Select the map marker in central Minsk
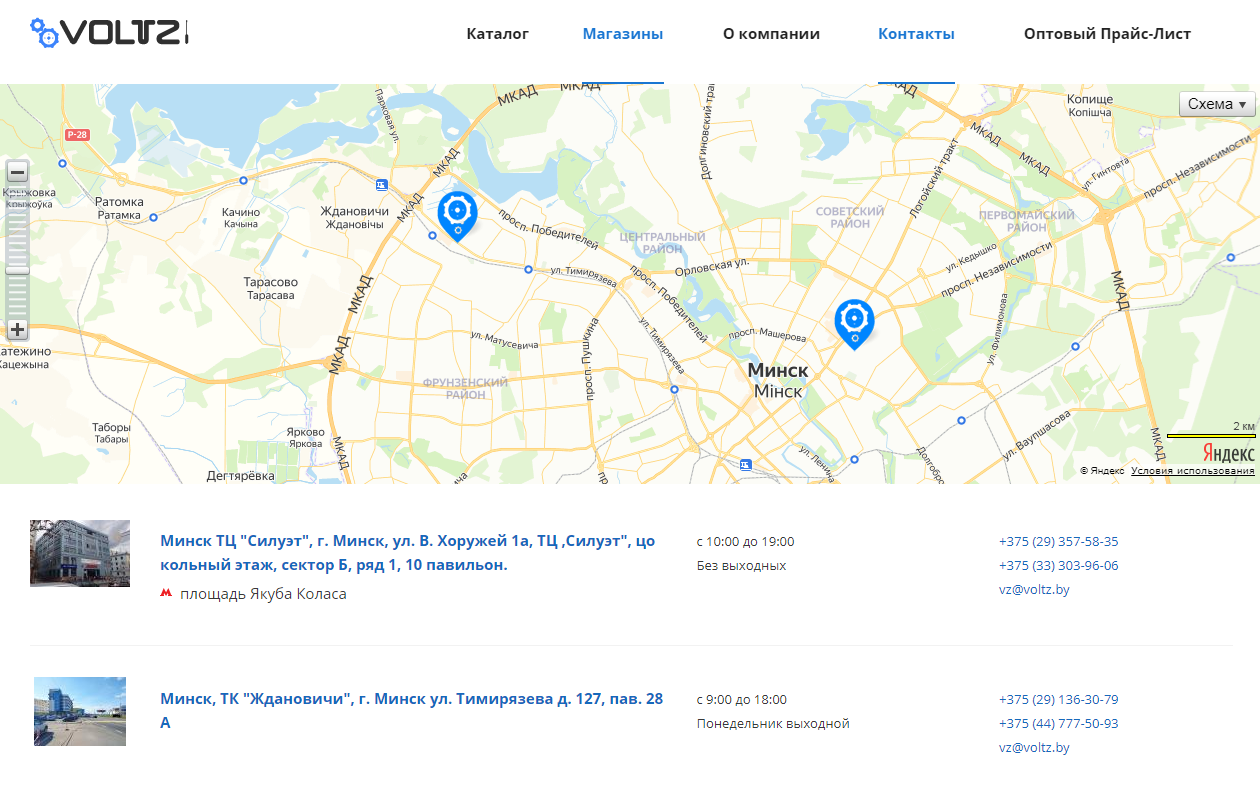Image resolution: width=1260 pixels, height=801 pixels. click(854, 320)
